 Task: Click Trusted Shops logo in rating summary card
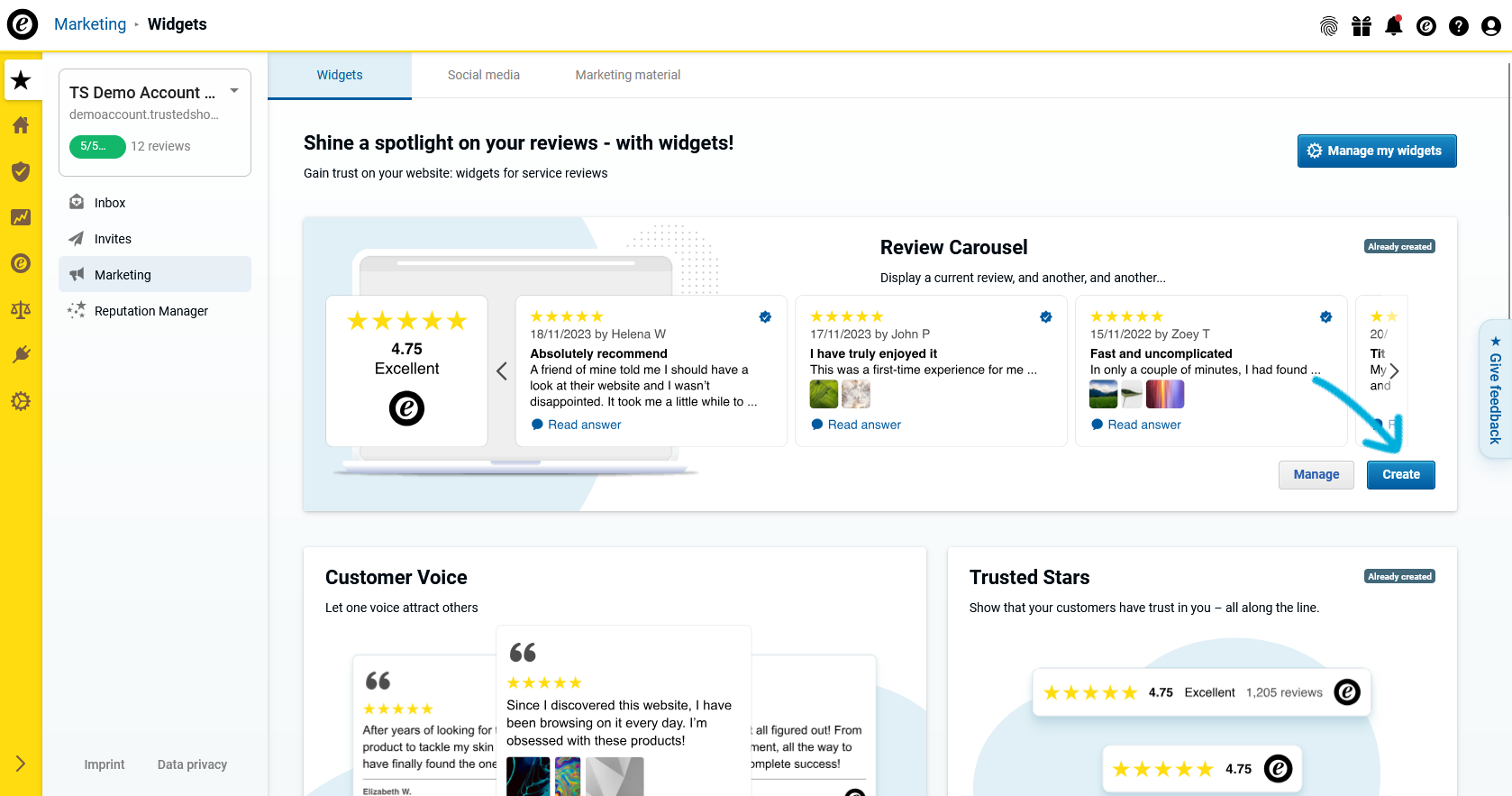point(406,408)
